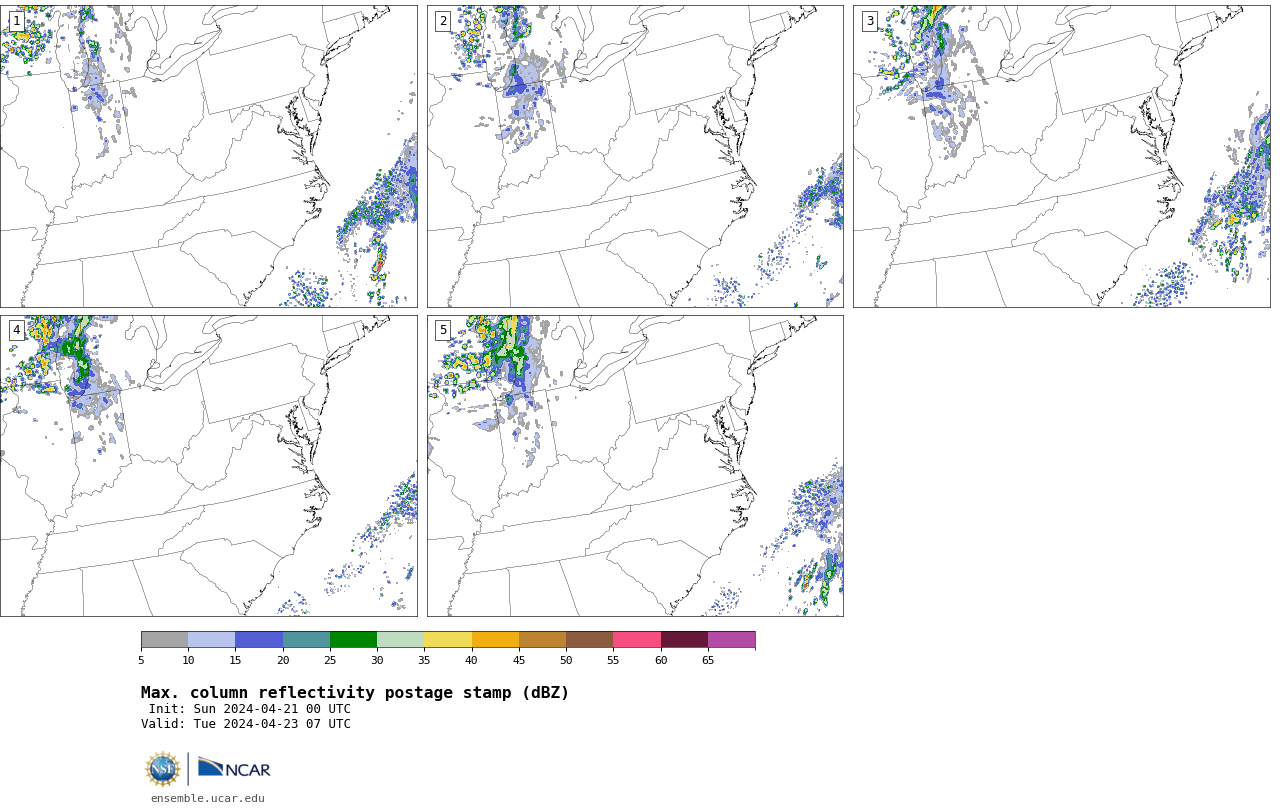1280x809 pixels.
Task: Click the member number 1 label box
Action: 16,21
